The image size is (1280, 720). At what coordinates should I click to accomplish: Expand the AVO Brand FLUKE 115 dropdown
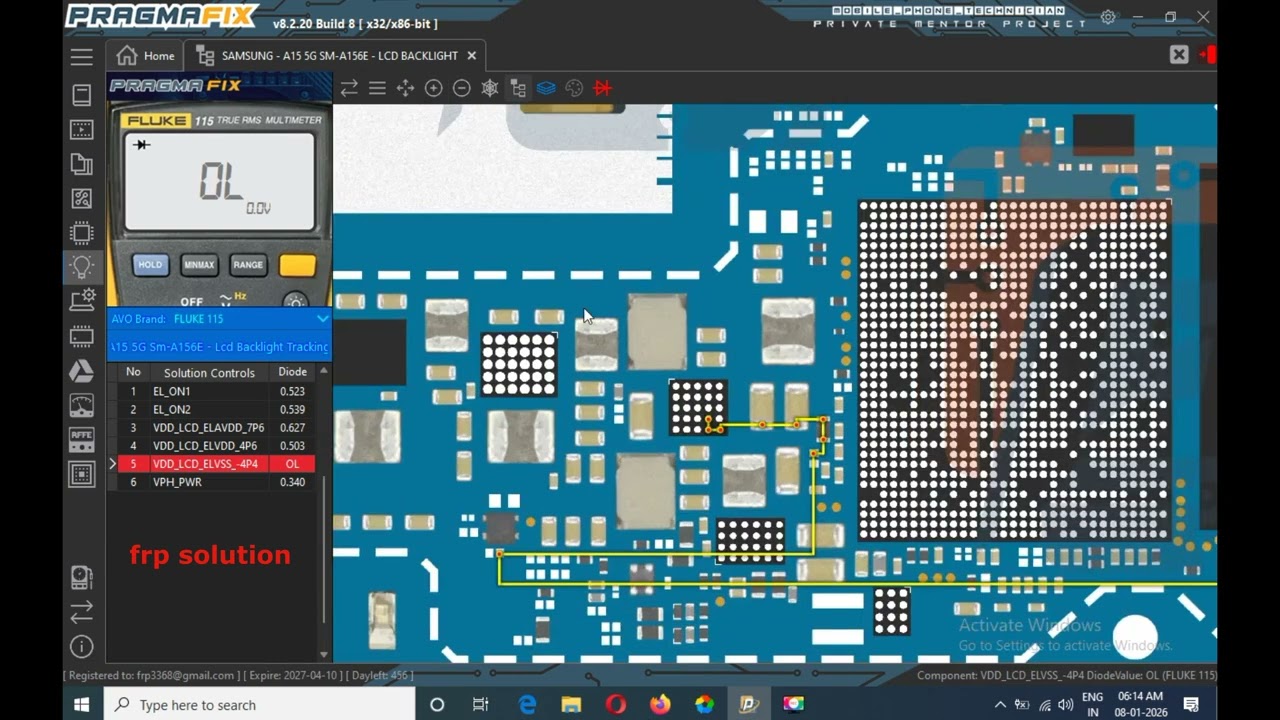coord(322,319)
